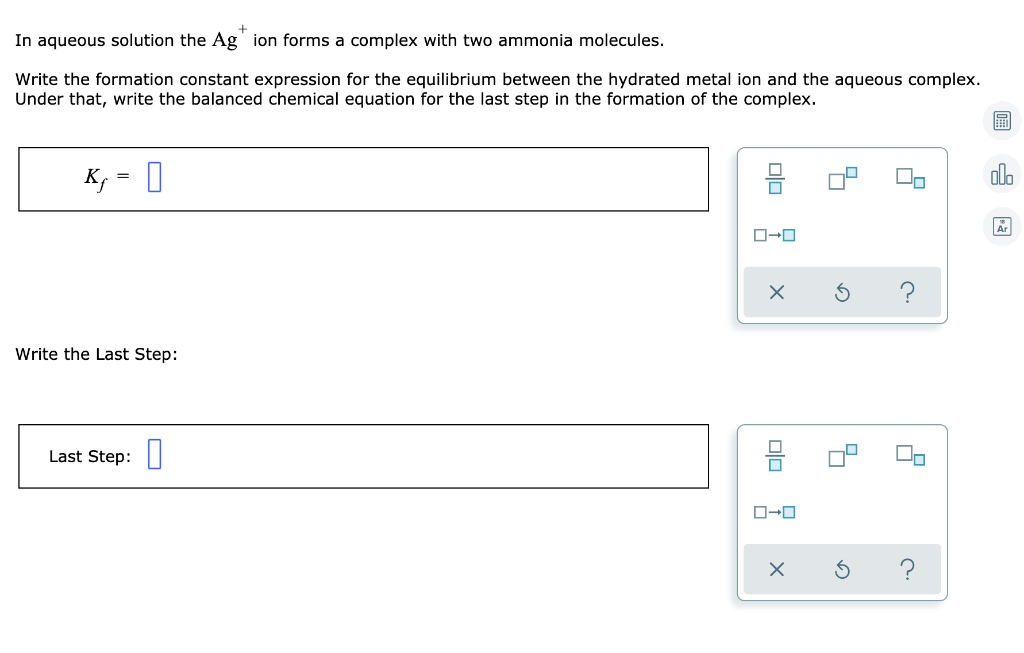Add a superscript in the Last Step palette
The height and width of the screenshot is (653, 1024).
(841, 457)
